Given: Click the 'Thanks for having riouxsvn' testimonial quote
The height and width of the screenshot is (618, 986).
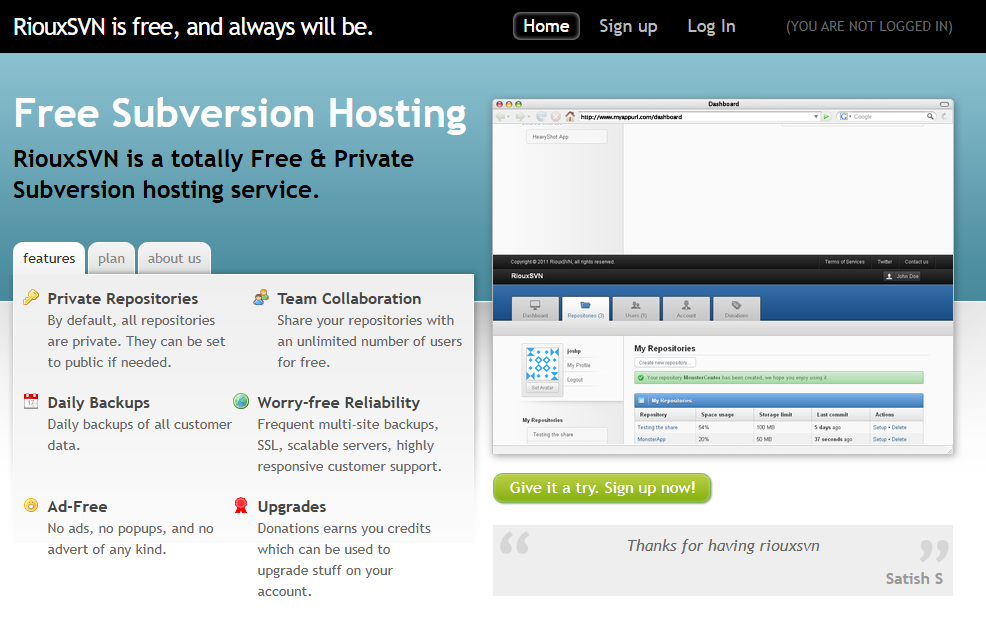Looking at the screenshot, I should pyautogui.click(x=723, y=546).
